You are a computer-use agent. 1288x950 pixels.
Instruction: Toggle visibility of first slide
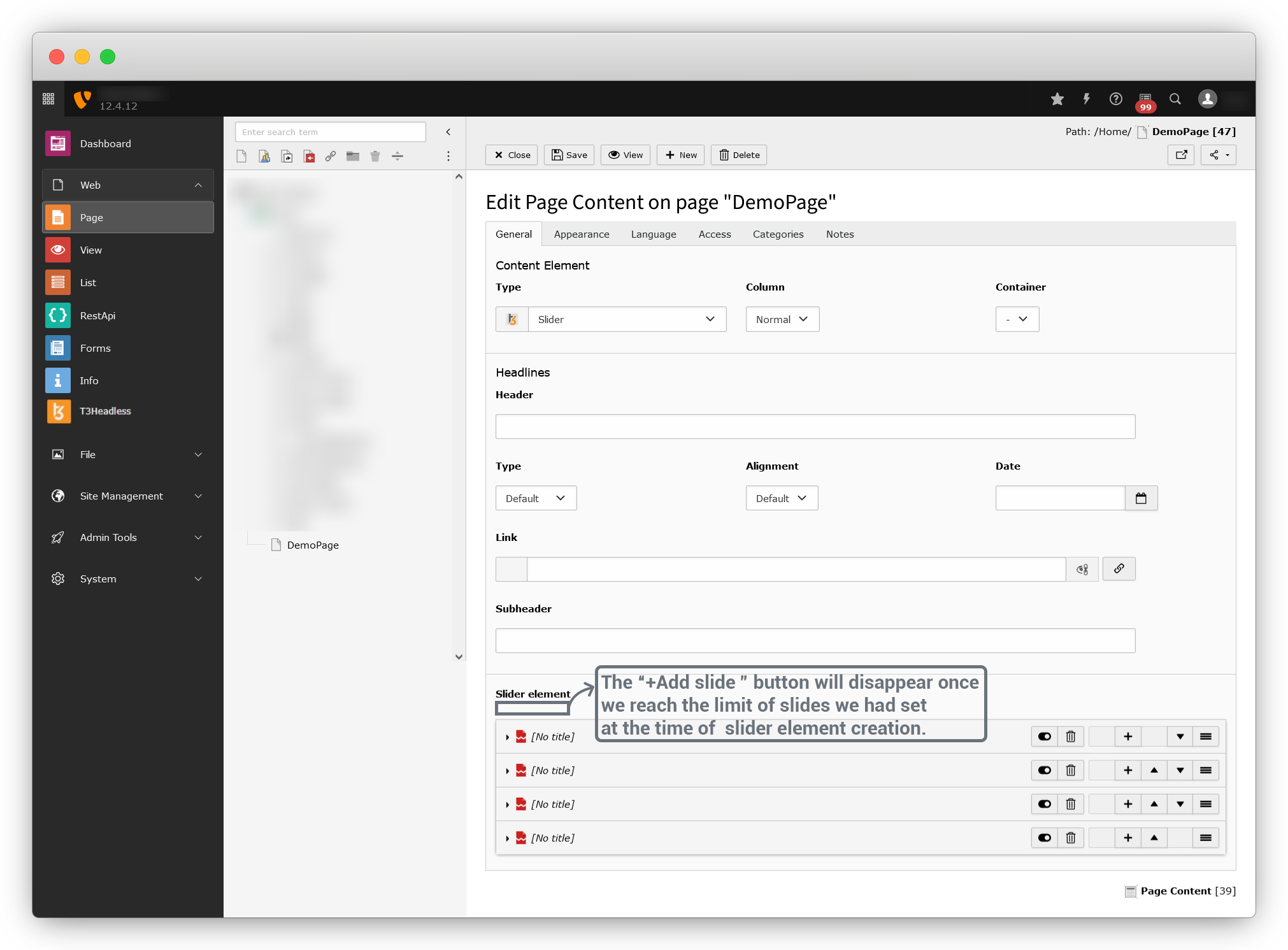pyautogui.click(x=1045, y=737)
